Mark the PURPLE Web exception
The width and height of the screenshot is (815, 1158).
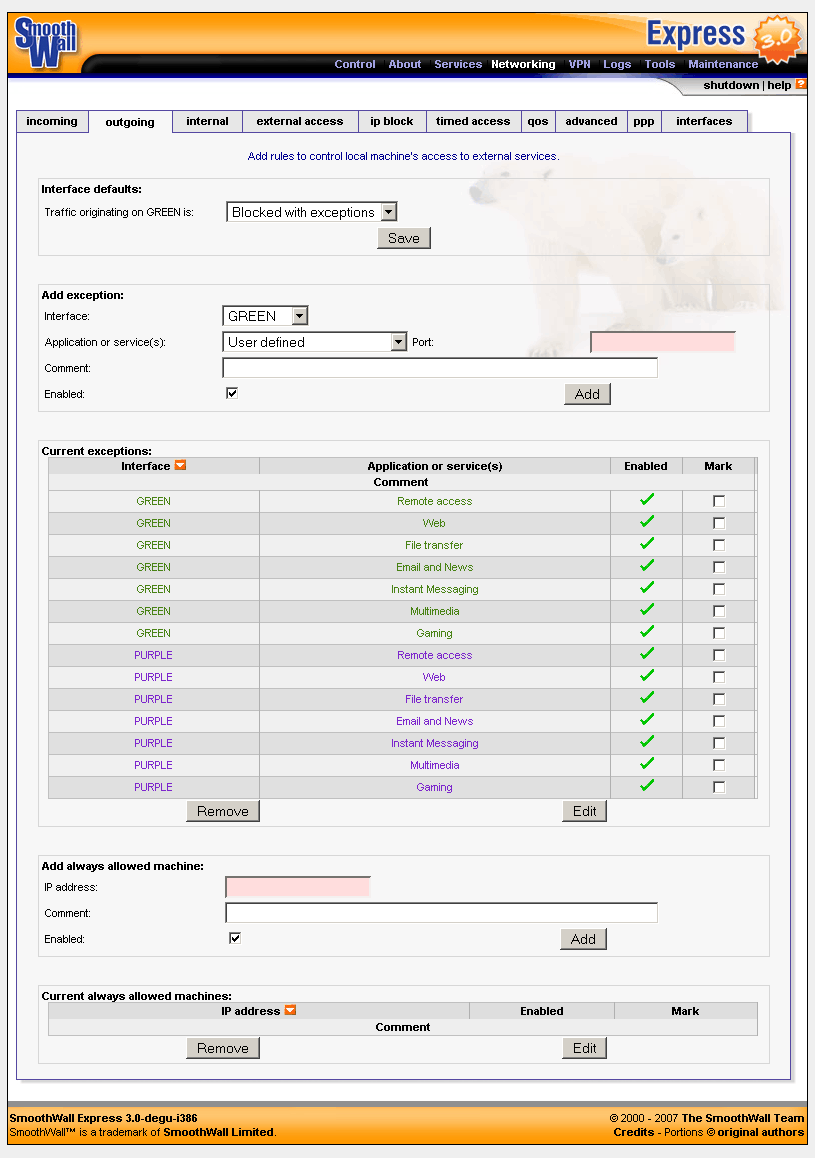(719, 677)
